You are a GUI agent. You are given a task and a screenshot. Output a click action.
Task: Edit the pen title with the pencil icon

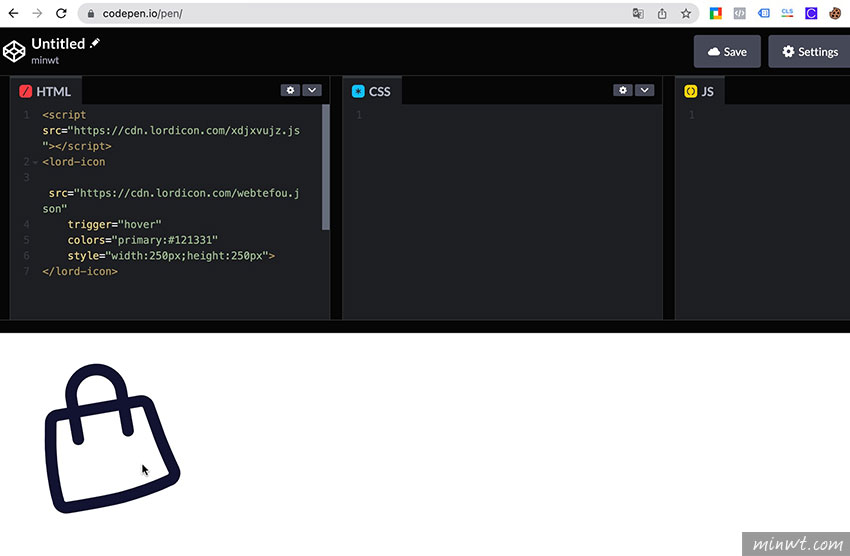pyautogui.click(x=95, y=43)
